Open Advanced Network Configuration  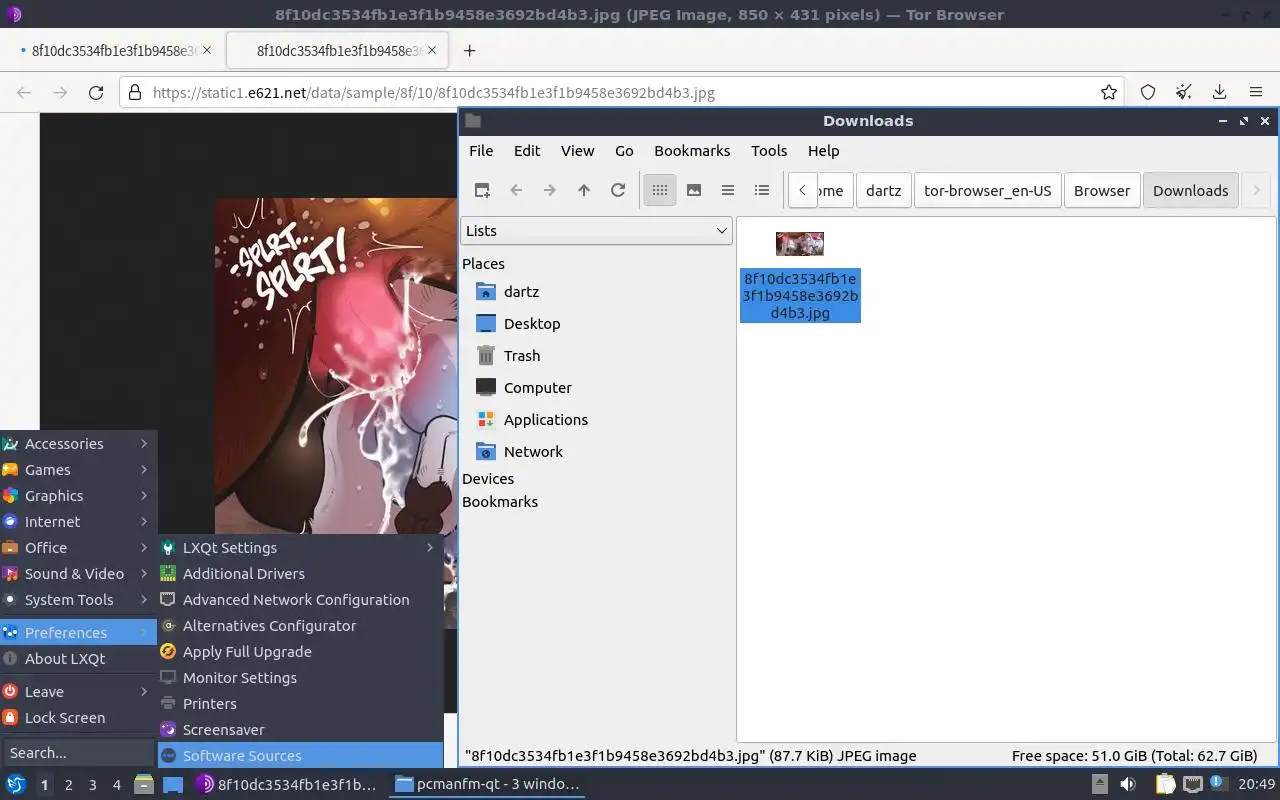point(300,600)
